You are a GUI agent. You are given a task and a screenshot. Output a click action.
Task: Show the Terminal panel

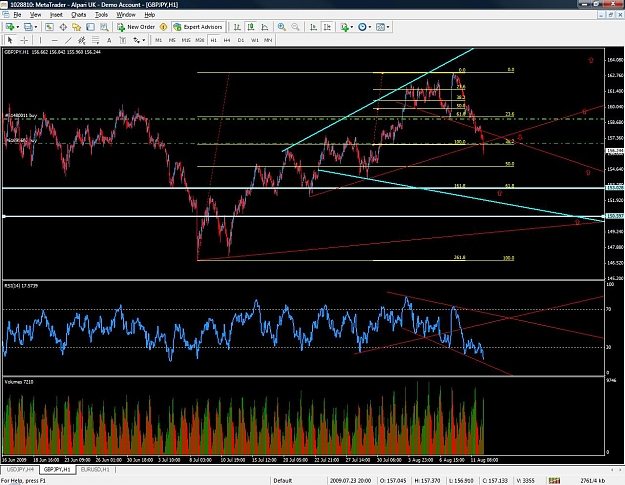pos(90,27)
